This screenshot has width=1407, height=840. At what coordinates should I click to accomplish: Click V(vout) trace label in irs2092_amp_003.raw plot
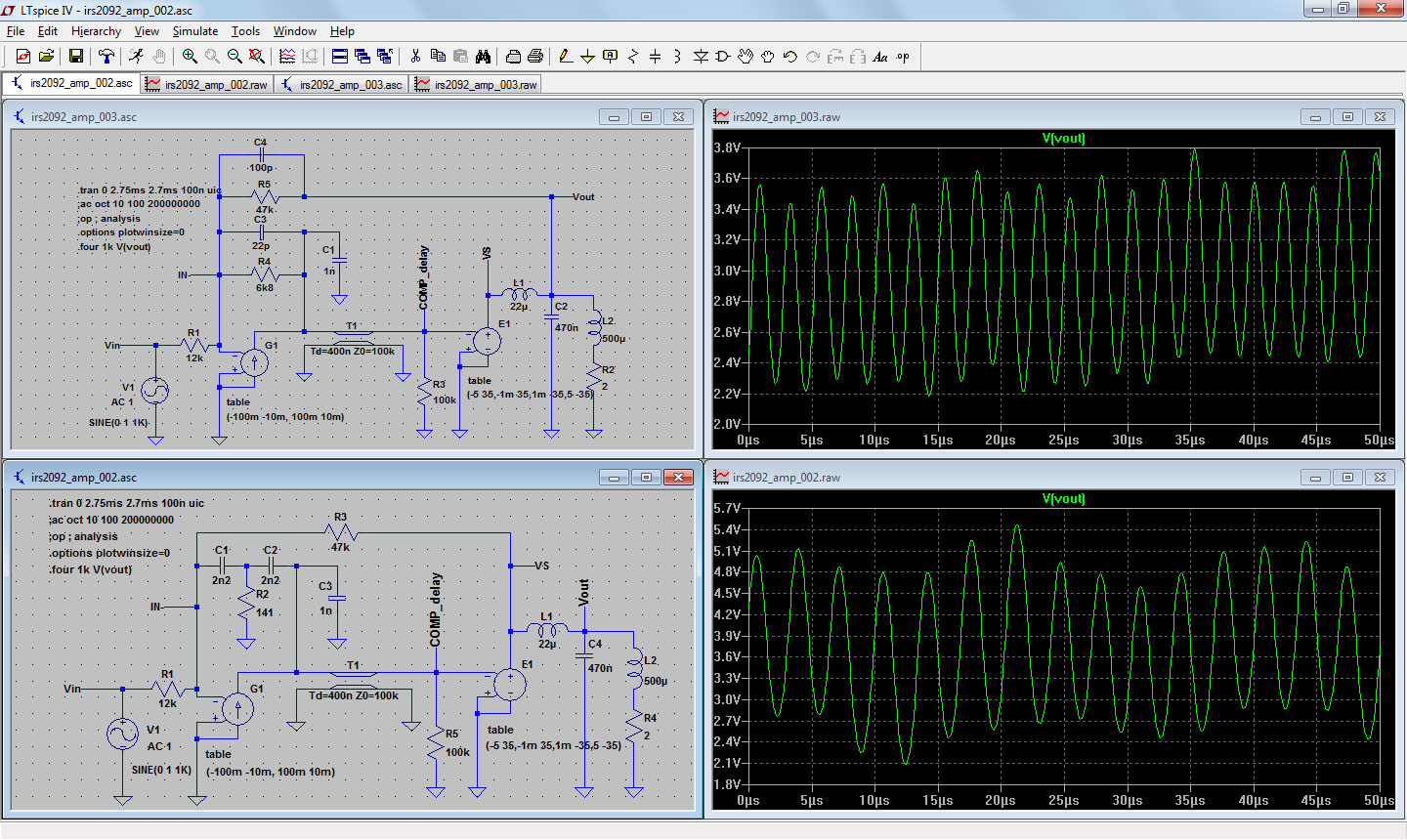tap(1063, 138)
